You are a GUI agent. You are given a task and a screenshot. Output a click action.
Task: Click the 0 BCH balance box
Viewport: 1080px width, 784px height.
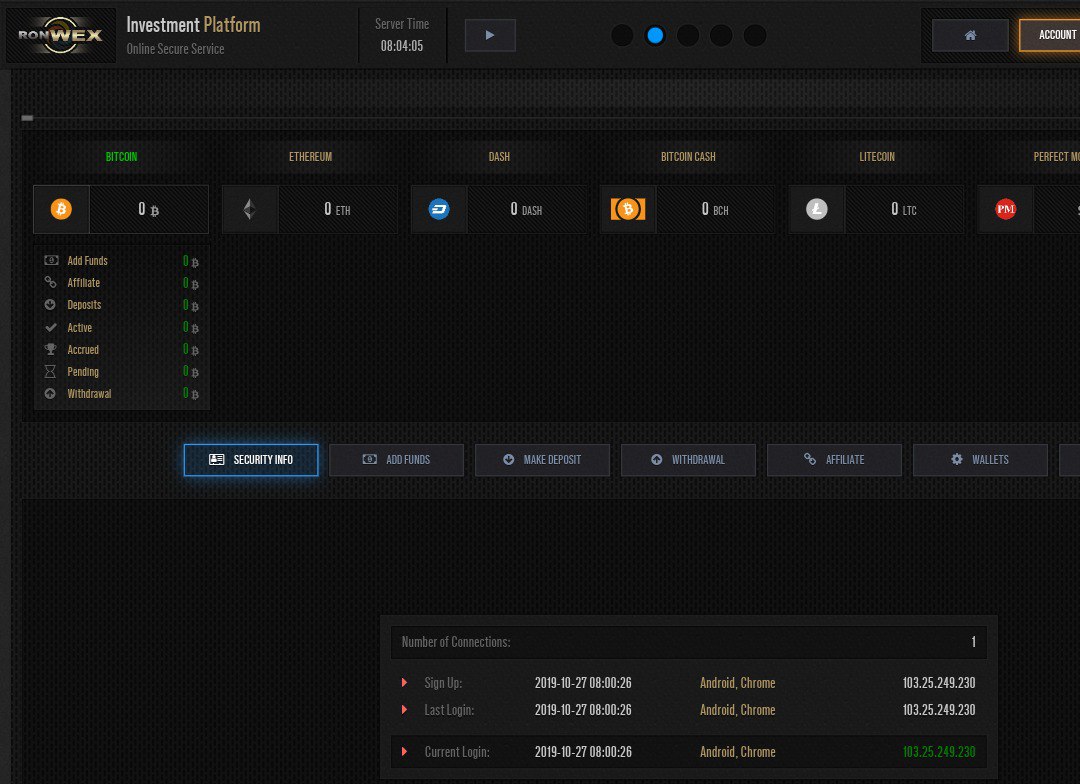[715, 209]
